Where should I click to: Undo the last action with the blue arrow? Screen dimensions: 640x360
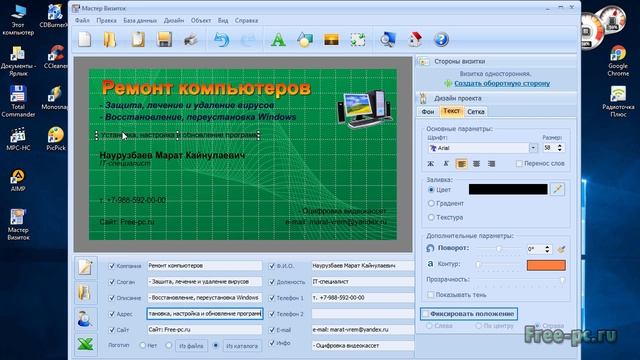tap(221, 40)
